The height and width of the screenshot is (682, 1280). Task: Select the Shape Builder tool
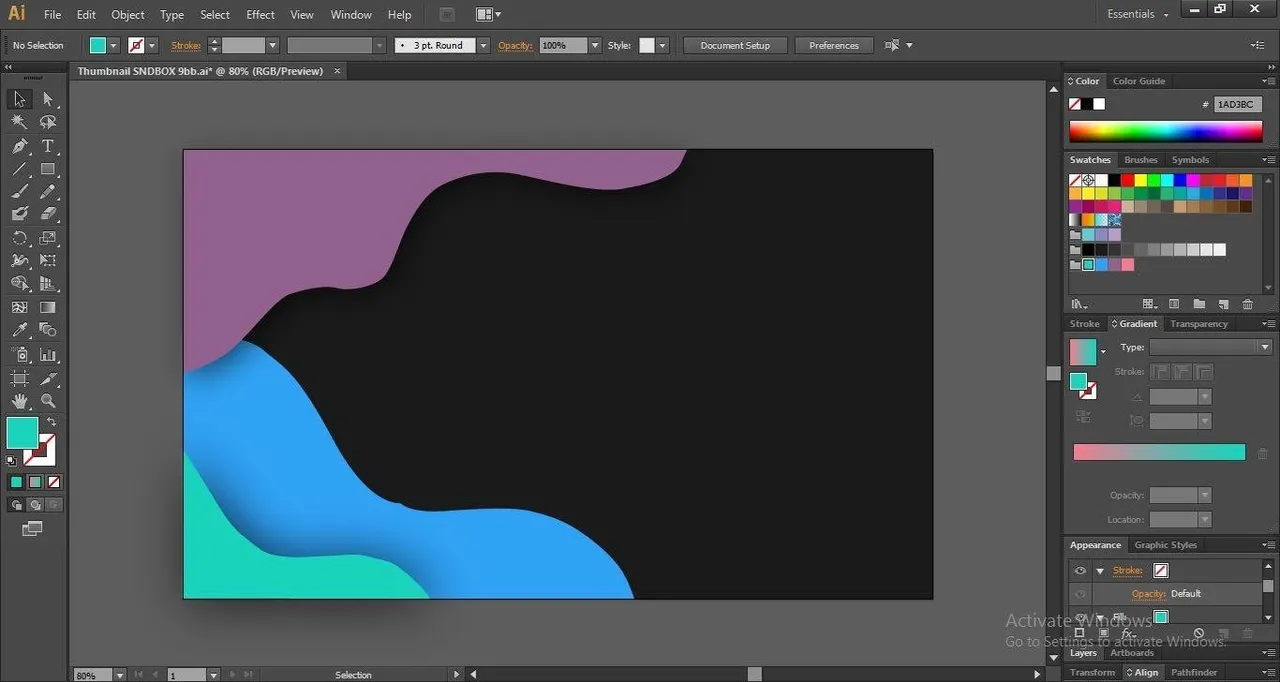click(x=19, y=284)
